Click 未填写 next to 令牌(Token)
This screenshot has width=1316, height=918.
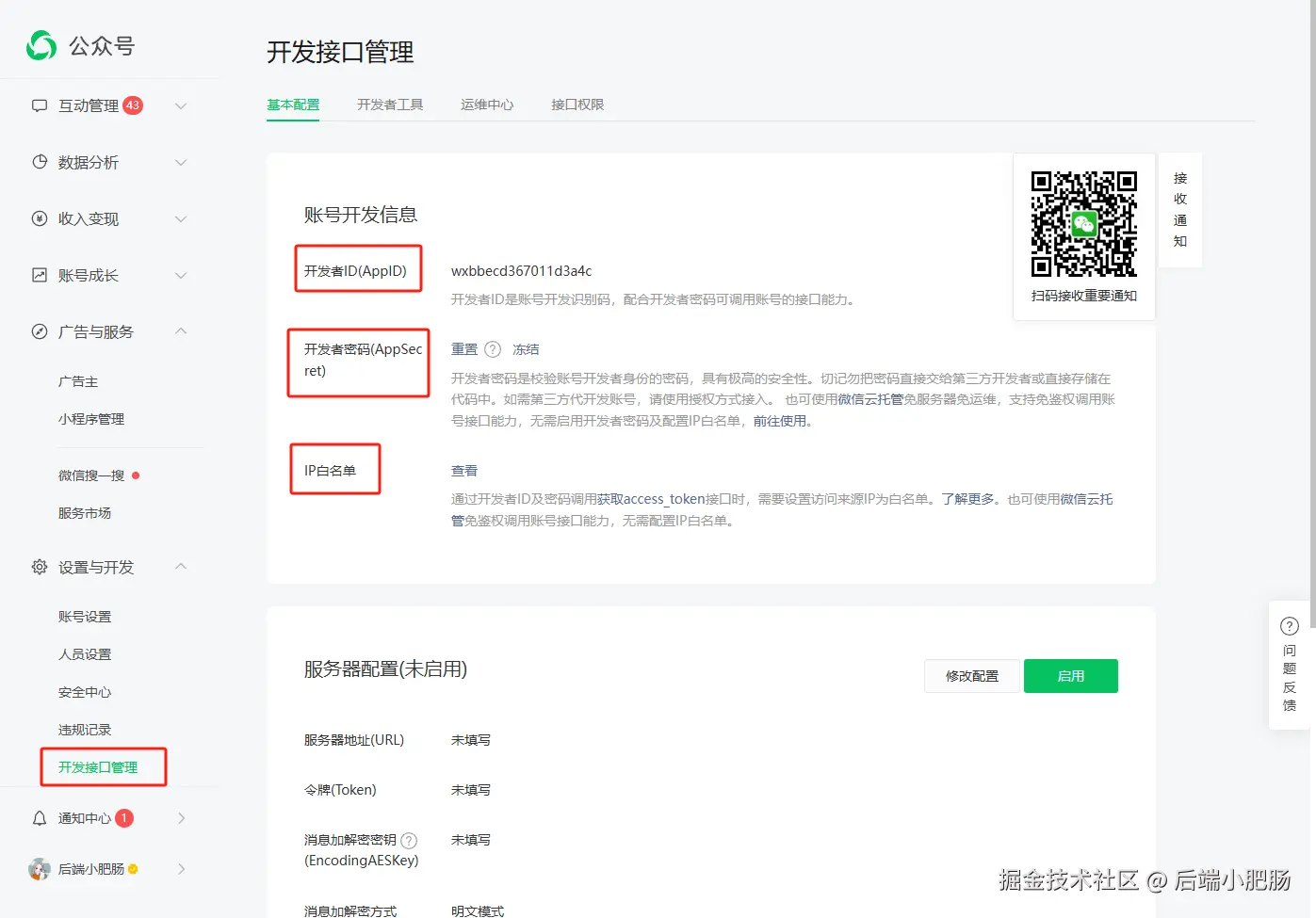(471, 790)
